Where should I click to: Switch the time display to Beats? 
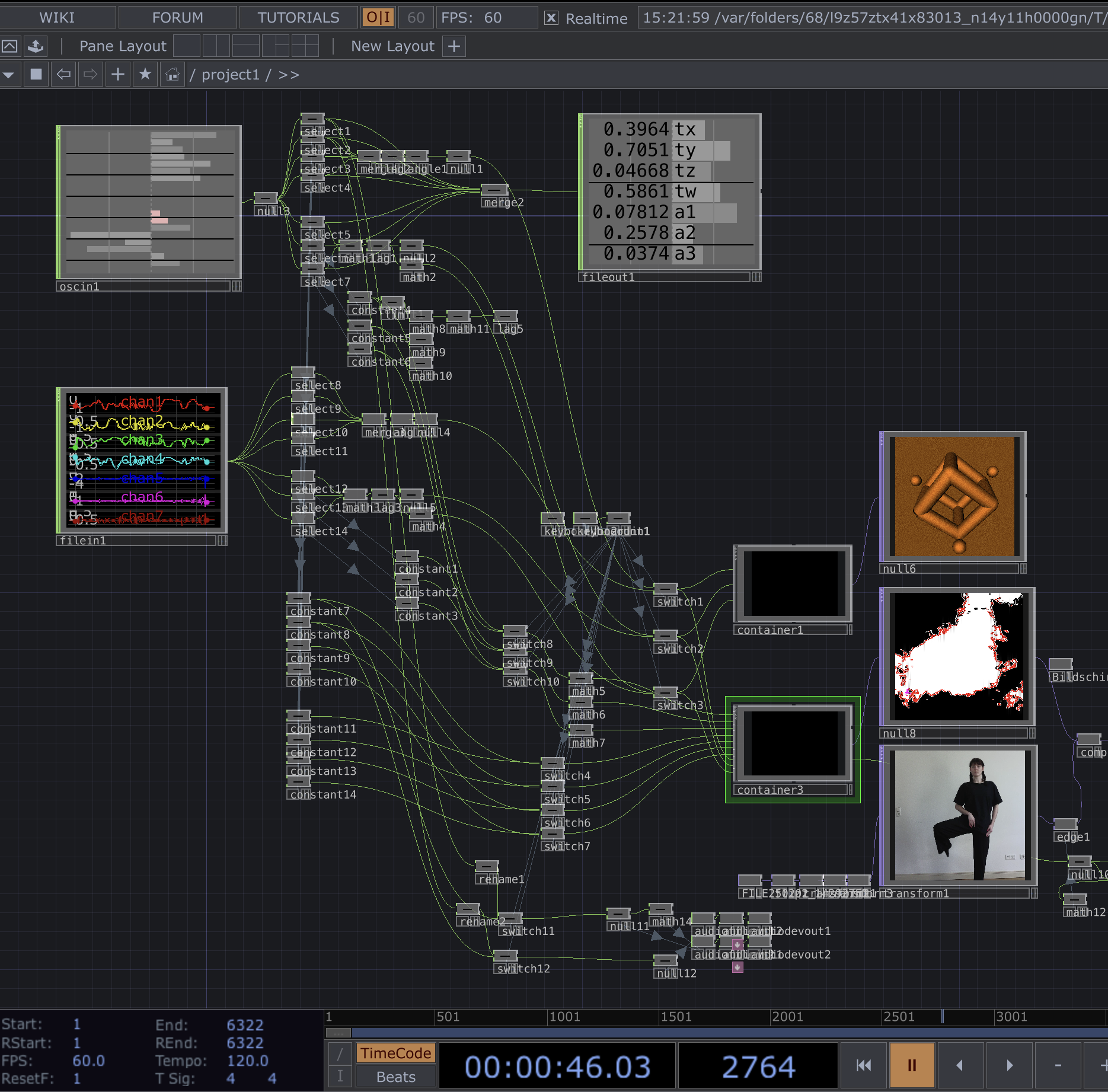(395, 1077)
